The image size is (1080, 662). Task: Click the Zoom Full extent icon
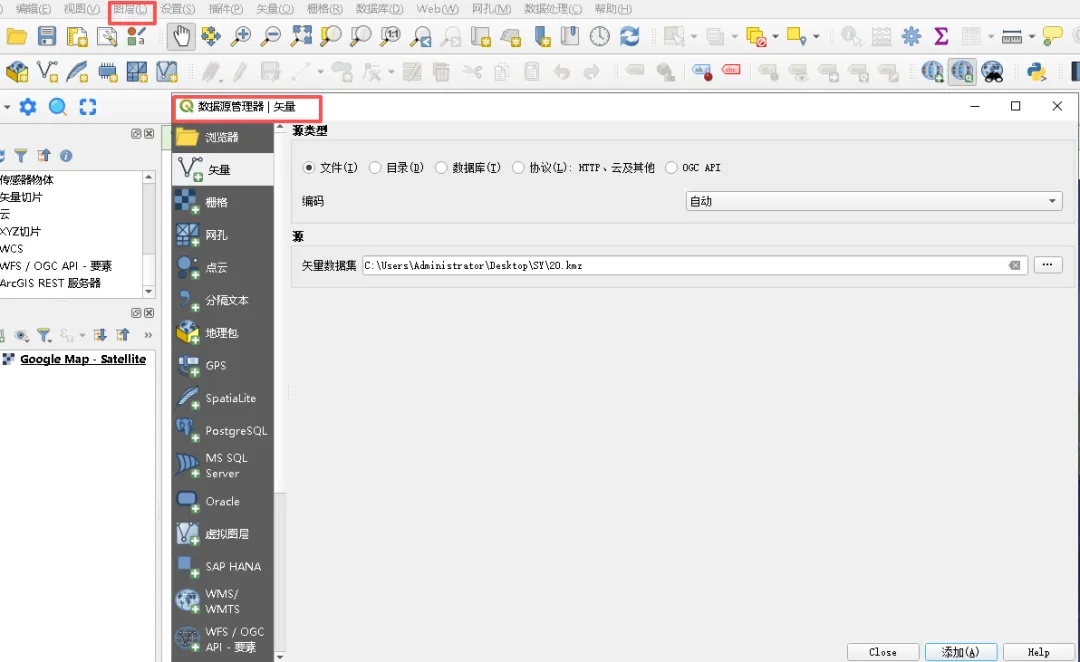[301, 36]
